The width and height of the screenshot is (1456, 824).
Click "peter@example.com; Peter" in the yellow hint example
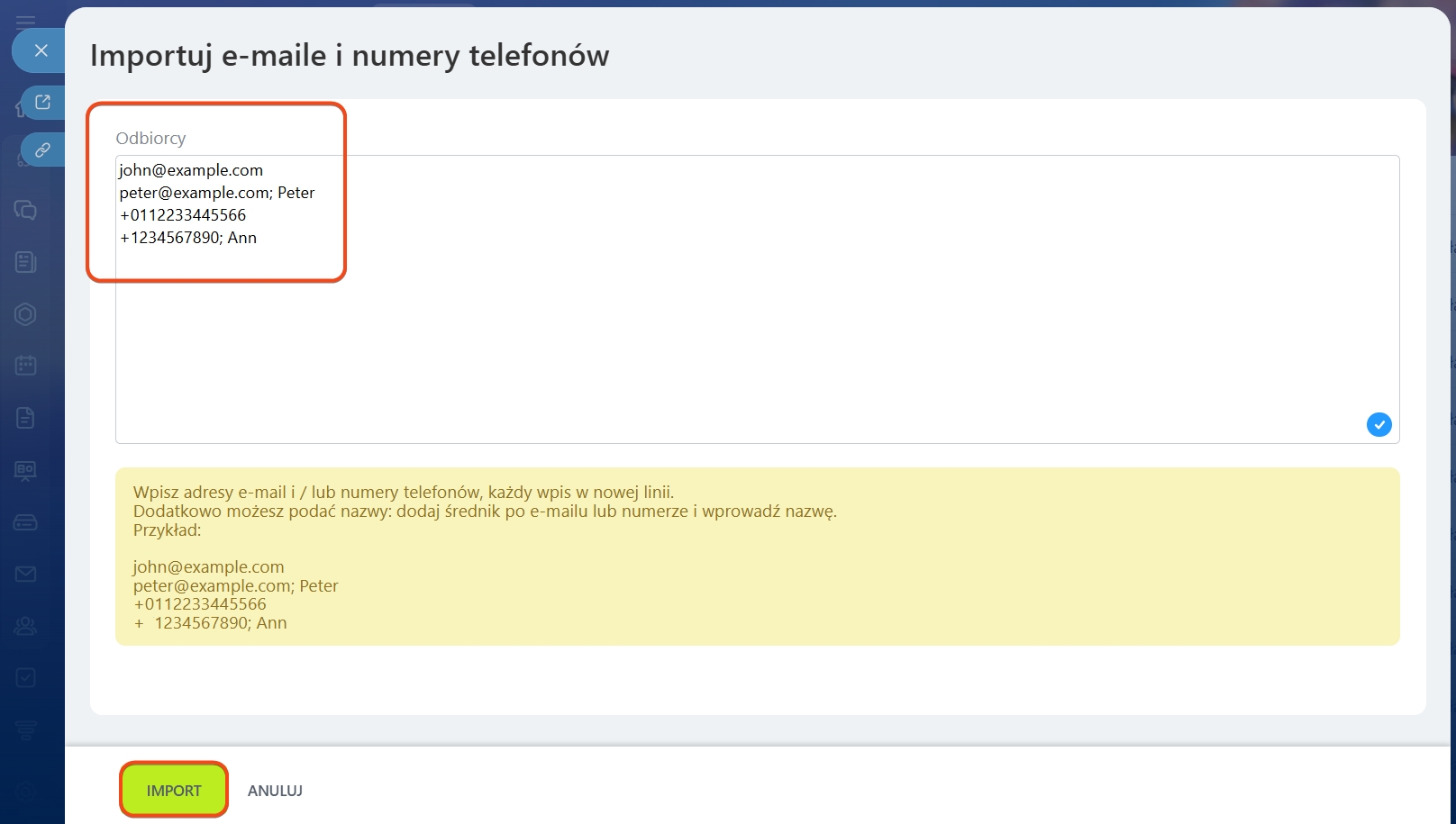point(235,586)
